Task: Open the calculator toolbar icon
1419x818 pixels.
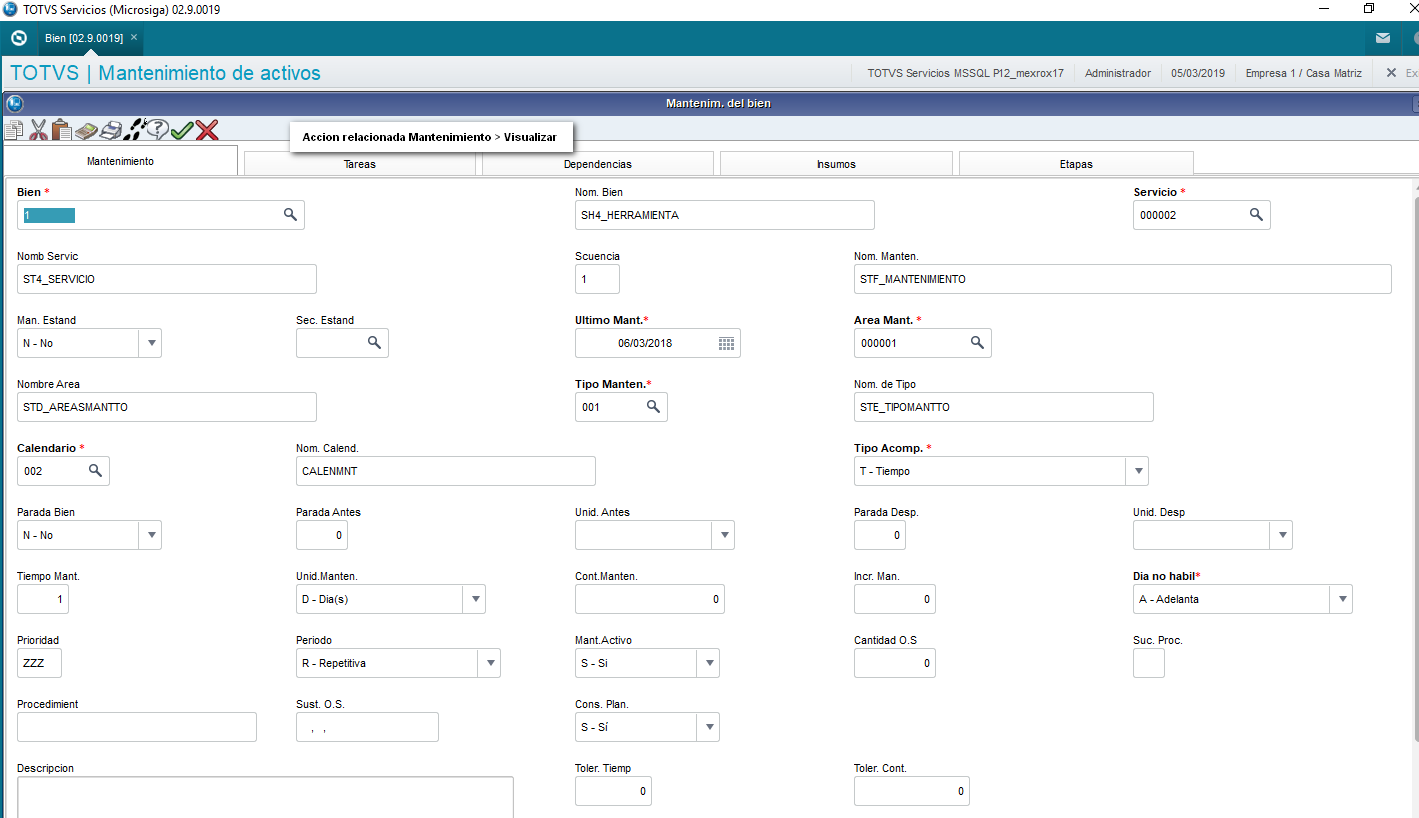Action: coord(86,130)
